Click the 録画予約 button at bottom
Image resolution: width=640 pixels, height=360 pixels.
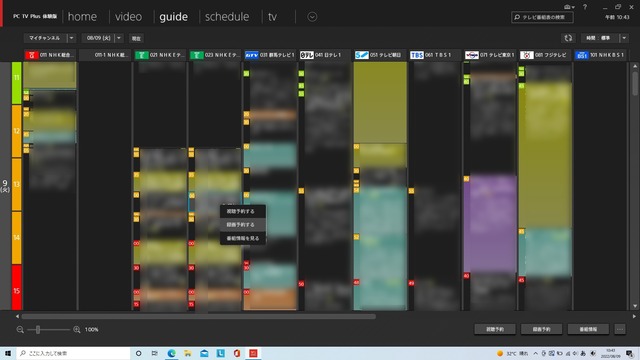click(x=542, y=329)
